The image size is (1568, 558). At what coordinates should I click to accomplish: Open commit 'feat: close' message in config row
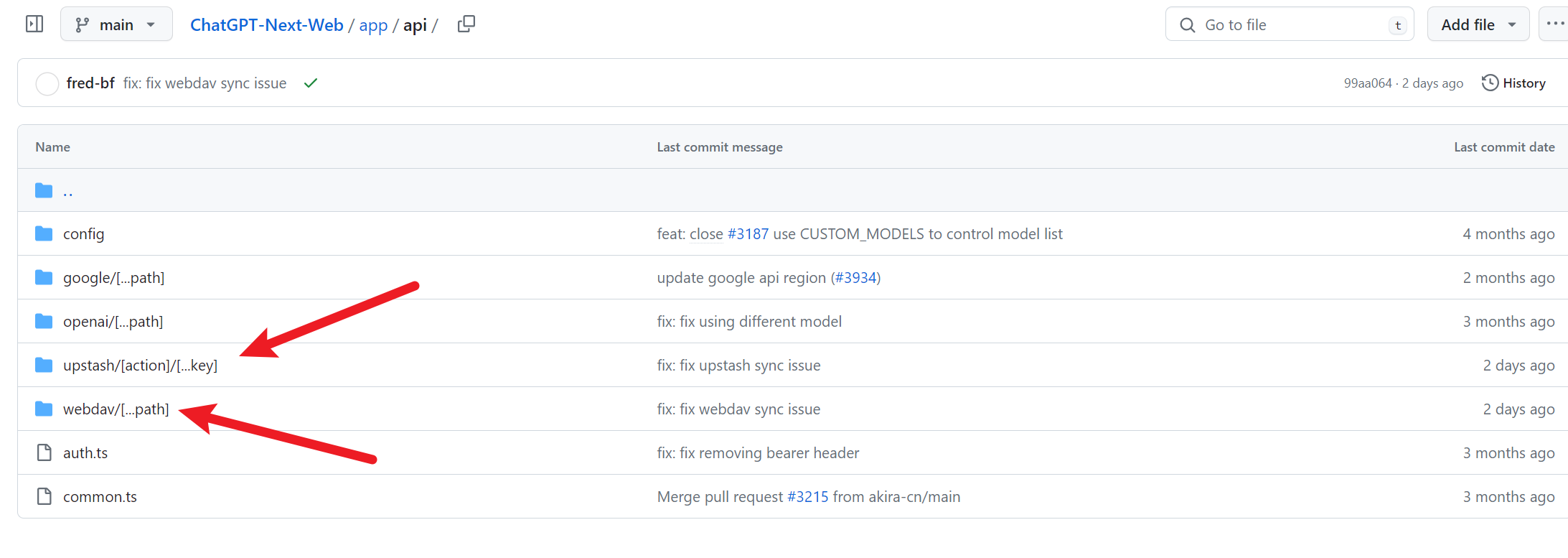click(x=690, y=234)
